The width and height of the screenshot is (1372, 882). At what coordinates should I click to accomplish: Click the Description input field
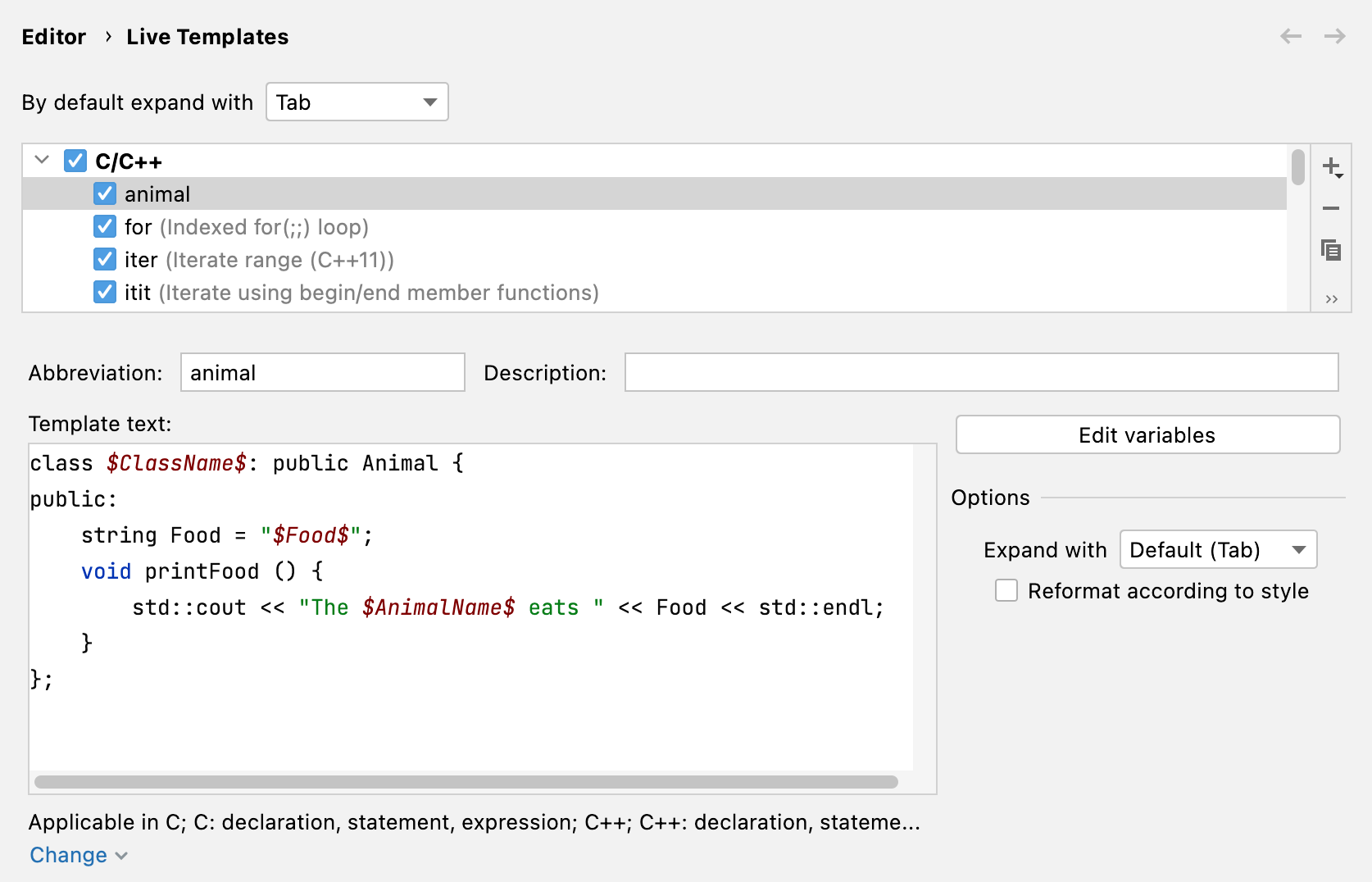pyautogui.click(x=981, y=372)
